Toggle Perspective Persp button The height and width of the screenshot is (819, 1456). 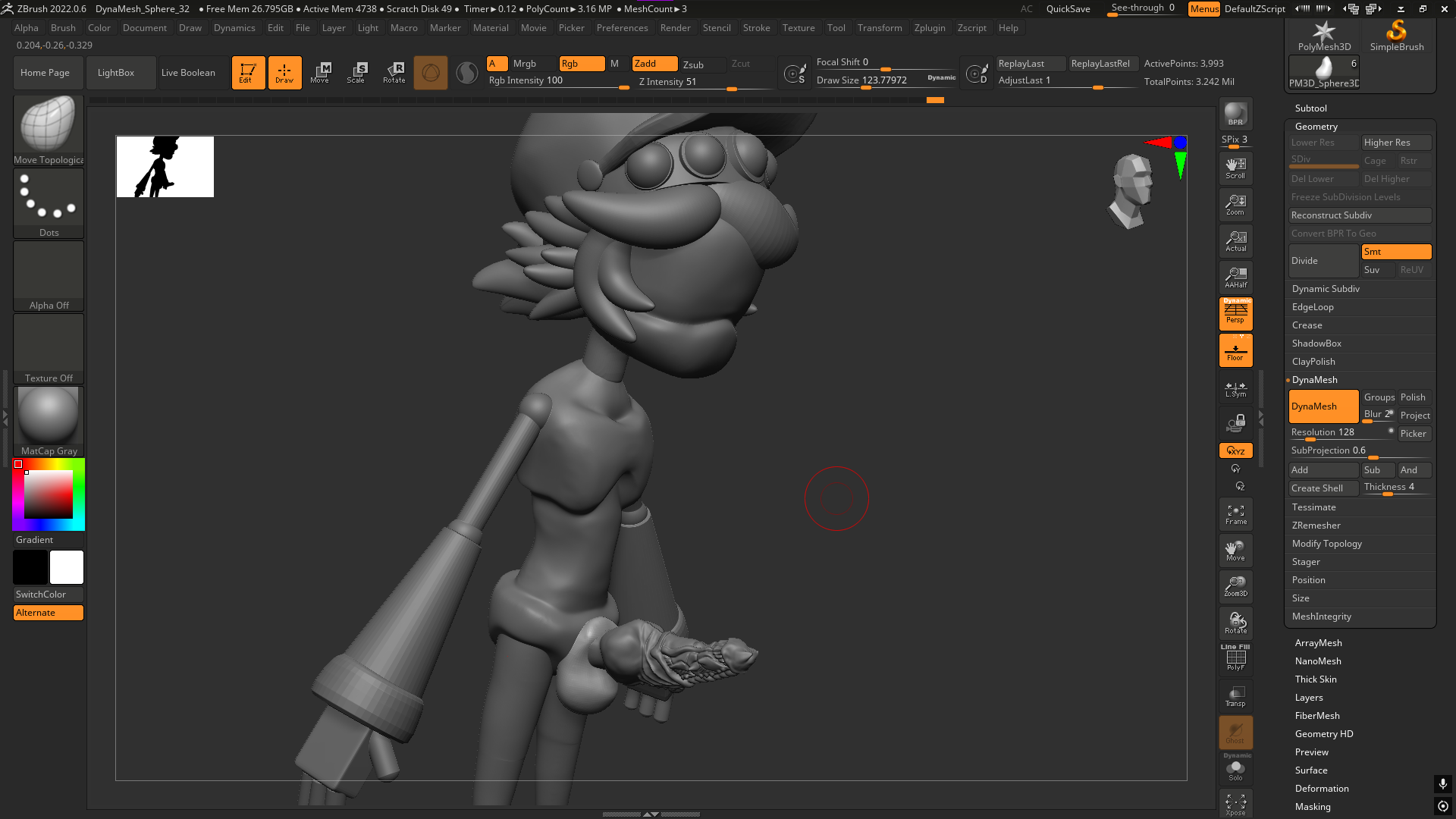(1235, 313)
